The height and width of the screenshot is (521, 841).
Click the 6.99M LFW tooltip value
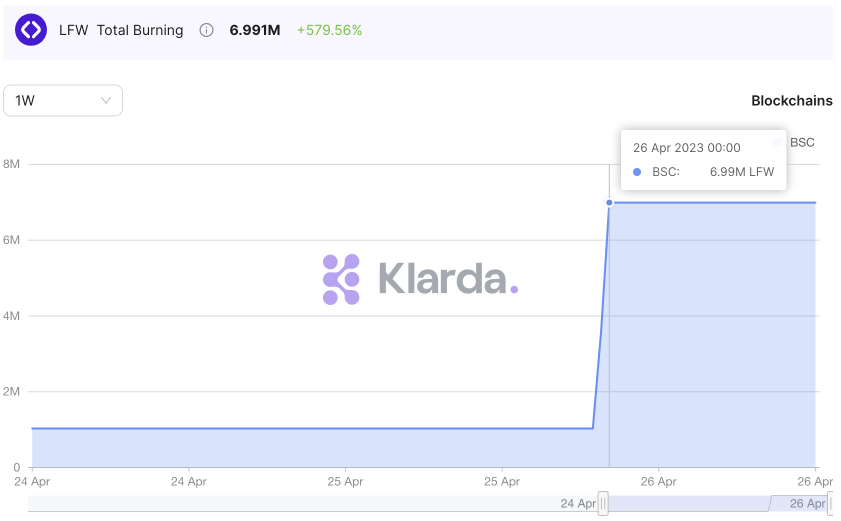tap(742, 172)
